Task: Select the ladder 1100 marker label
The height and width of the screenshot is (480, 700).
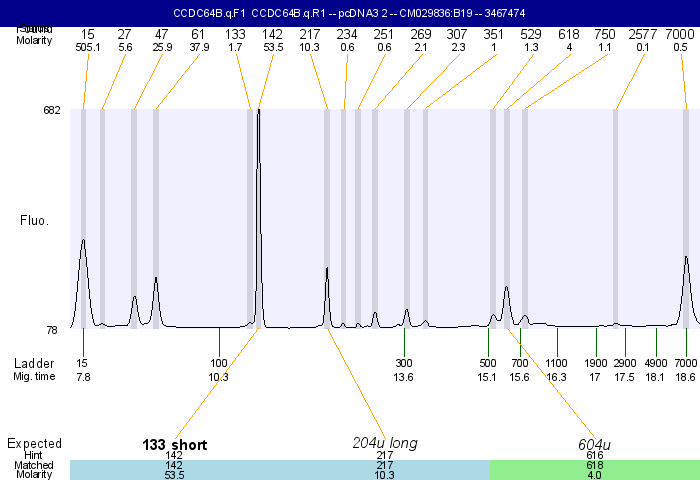Action: [x=557, y=362]
